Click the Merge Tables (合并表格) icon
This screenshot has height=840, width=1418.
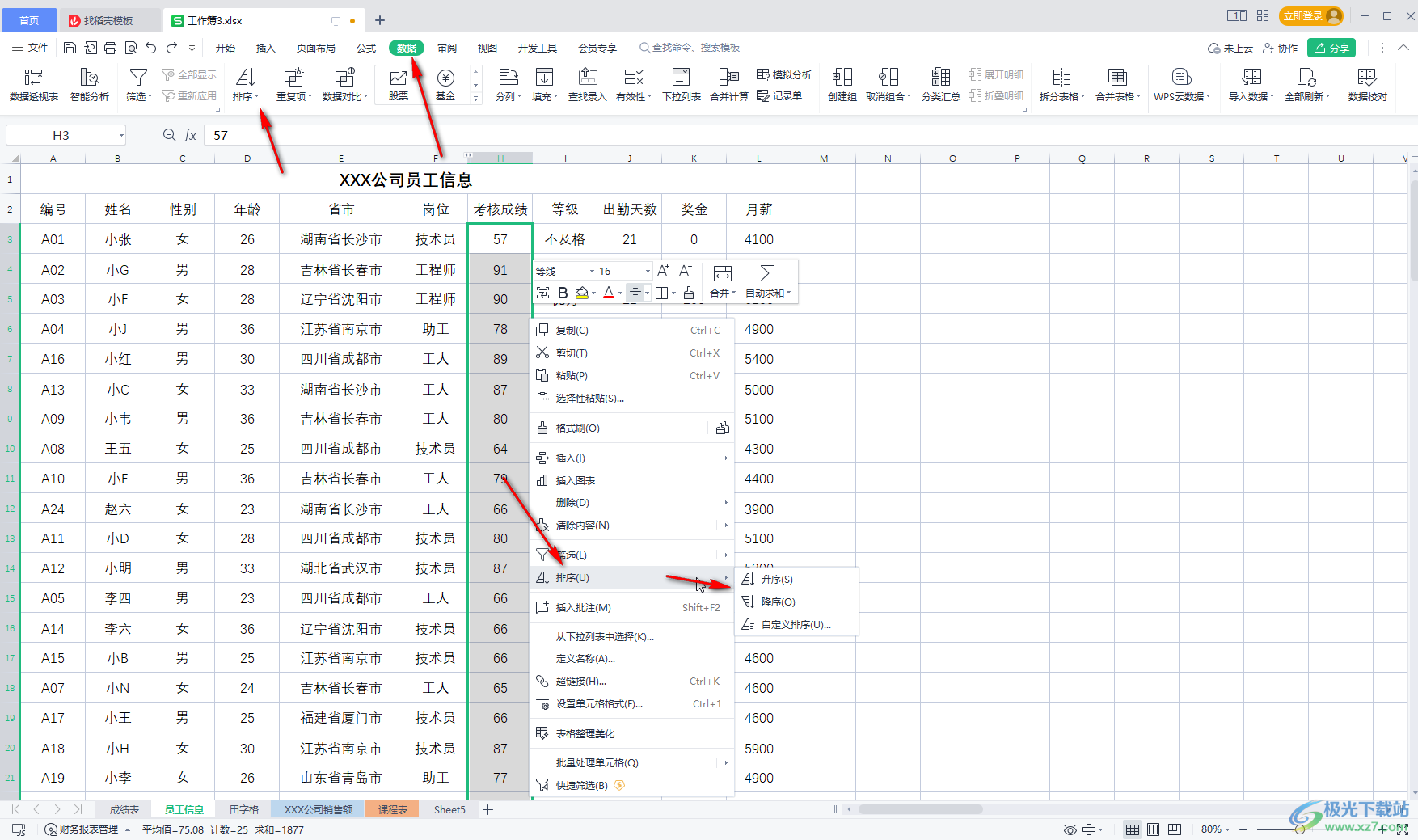coord(1117,78)
